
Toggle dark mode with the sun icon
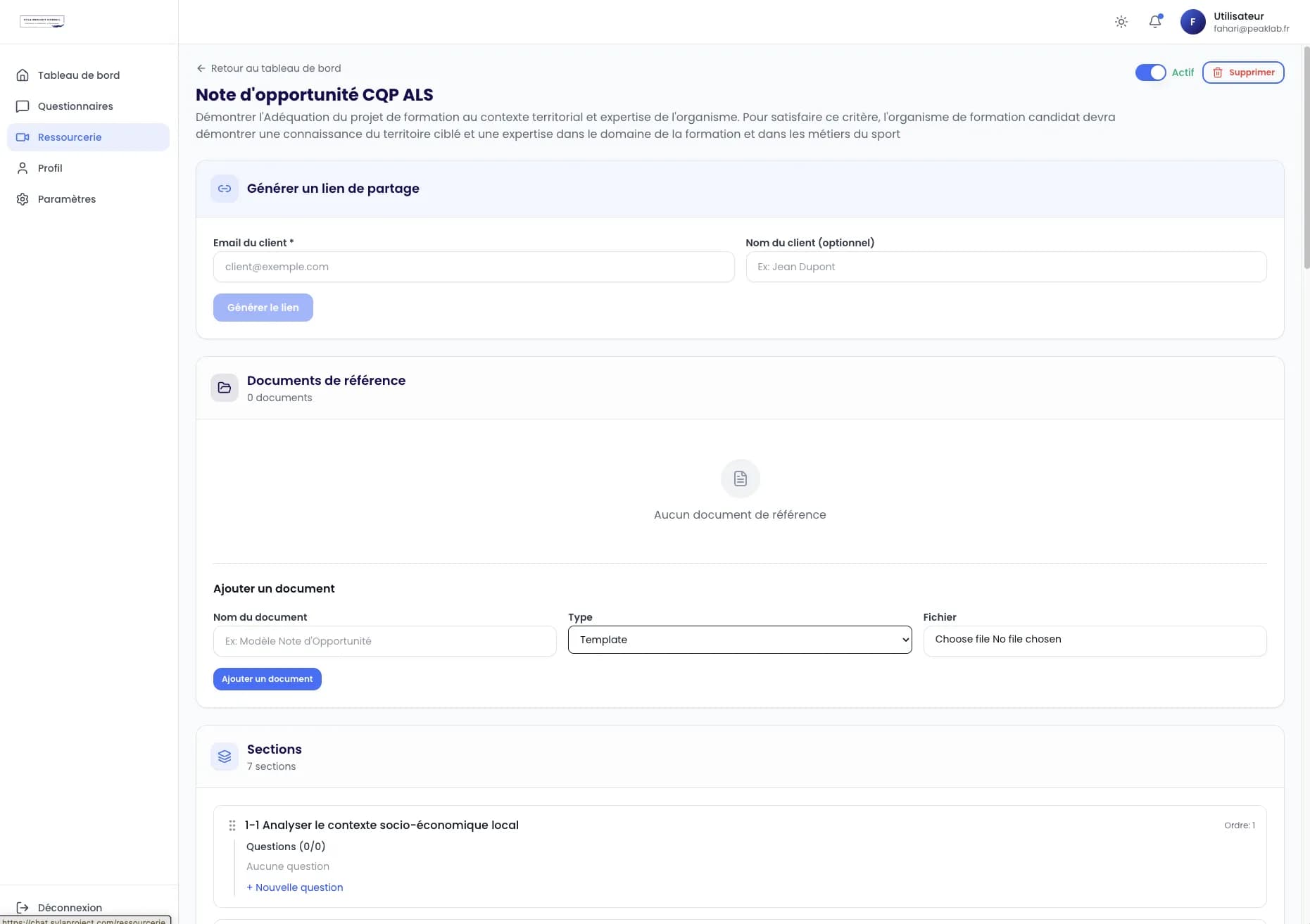(1121, 22)
